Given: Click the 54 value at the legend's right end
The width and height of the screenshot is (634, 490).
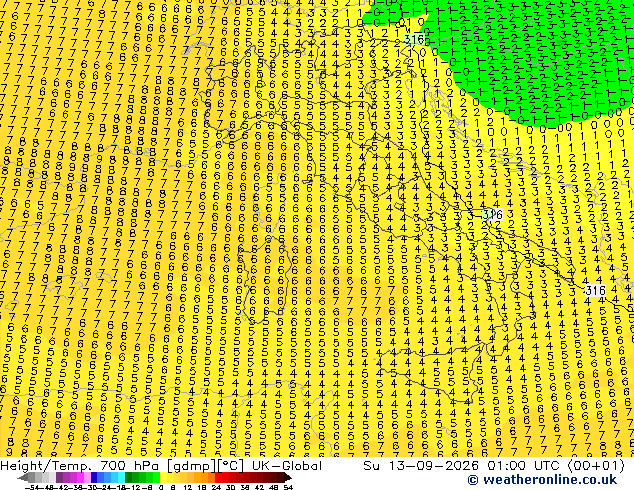Looking at the screenshot, I should pos(288,487).
